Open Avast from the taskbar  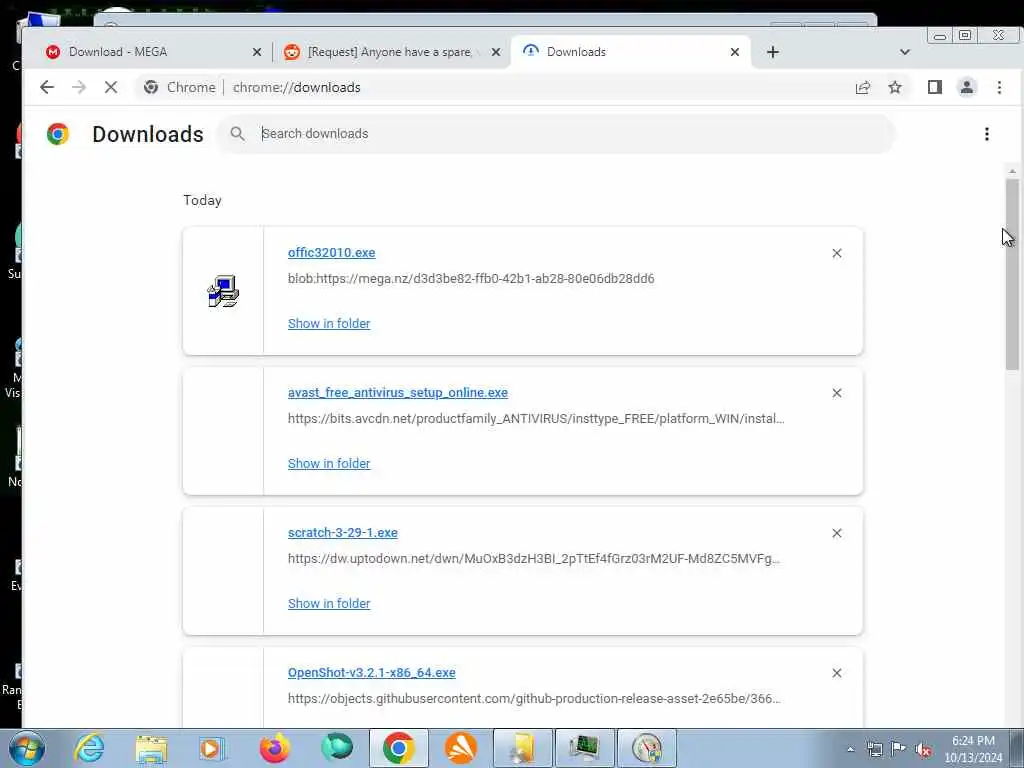461,748
